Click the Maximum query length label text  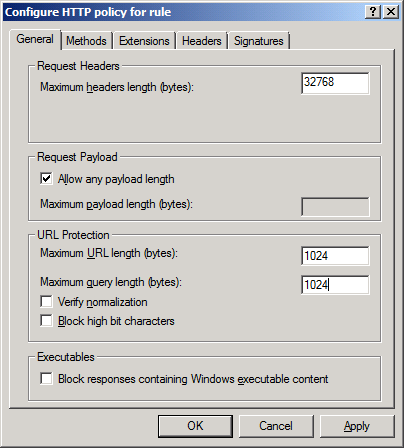(111, 282)
